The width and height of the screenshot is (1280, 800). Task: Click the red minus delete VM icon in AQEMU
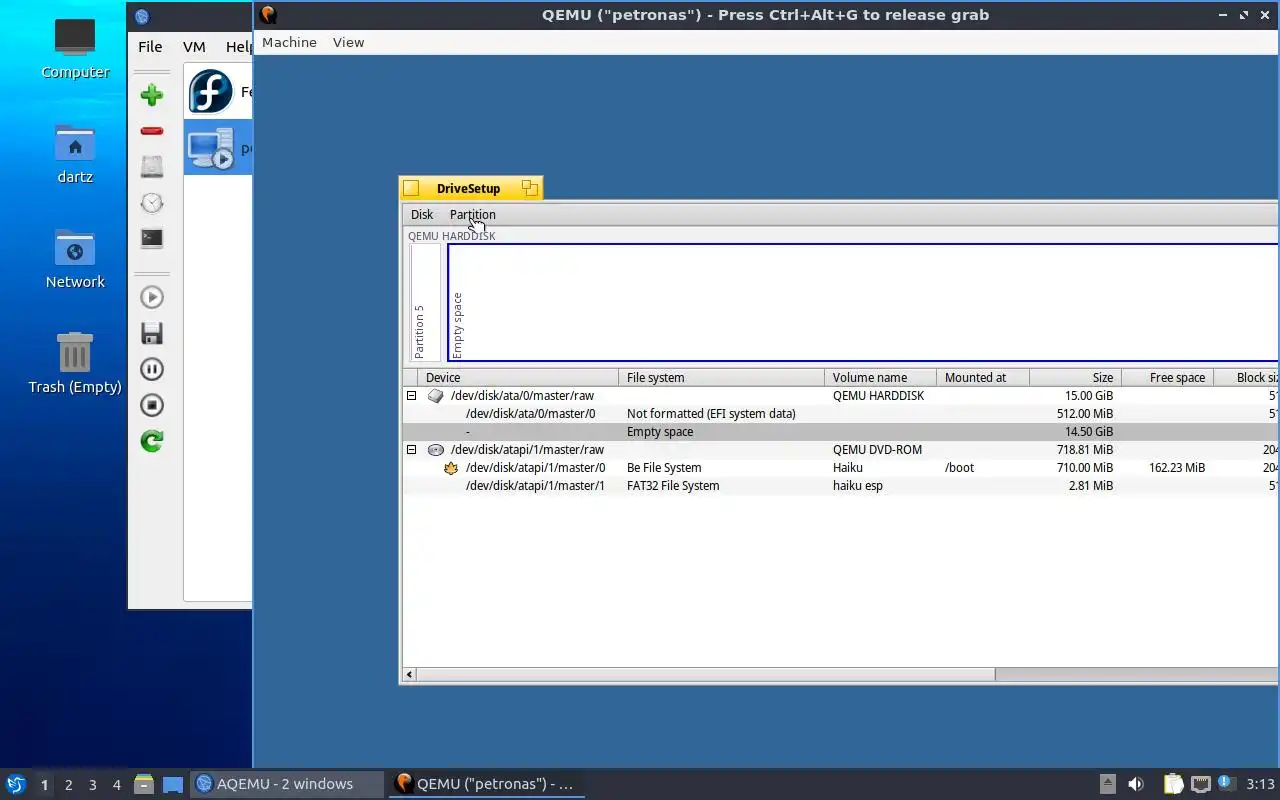(x=151, y=131)
